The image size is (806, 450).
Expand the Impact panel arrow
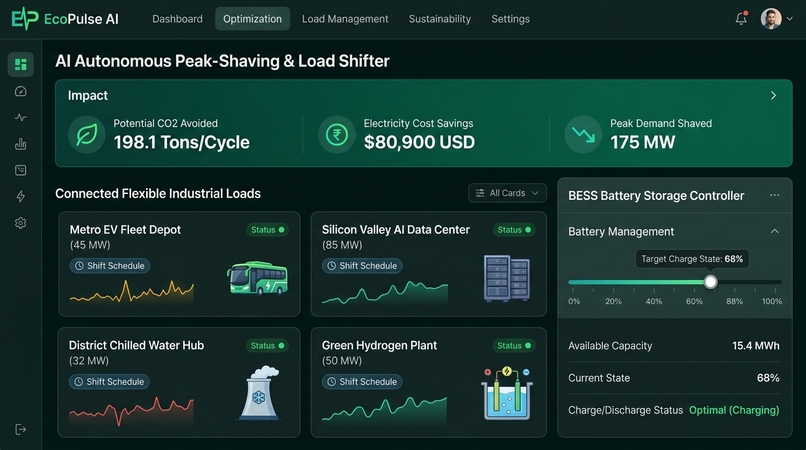tap(773, 95)
